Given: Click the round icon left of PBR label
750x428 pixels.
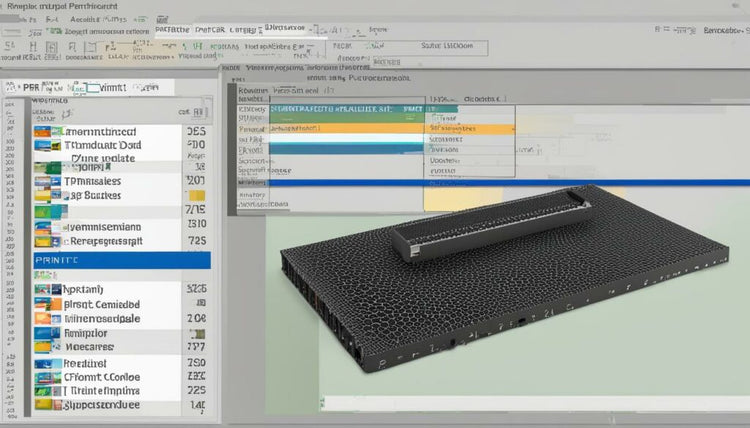Looking at the screenshot, I should pos(12,87).
